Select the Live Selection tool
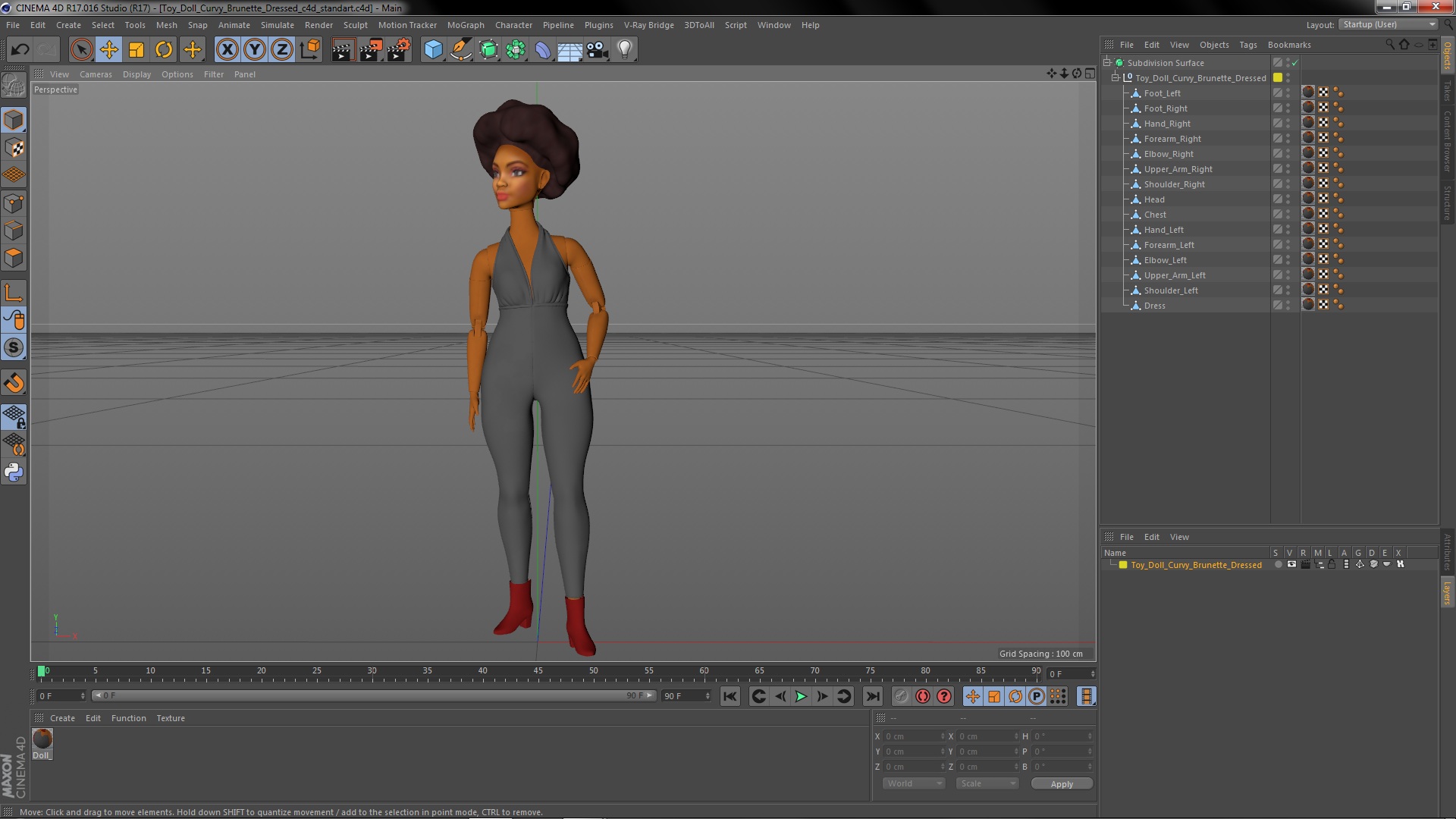Image resolution: width=1456 pixels, height=819 pixels. point(81,50)
